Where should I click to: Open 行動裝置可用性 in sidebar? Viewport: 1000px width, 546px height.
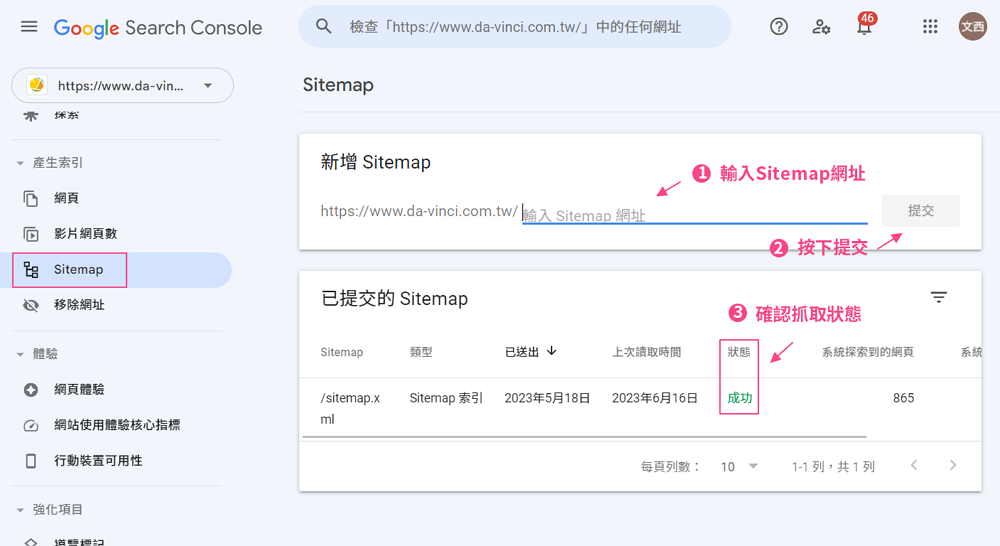[98, 461]
